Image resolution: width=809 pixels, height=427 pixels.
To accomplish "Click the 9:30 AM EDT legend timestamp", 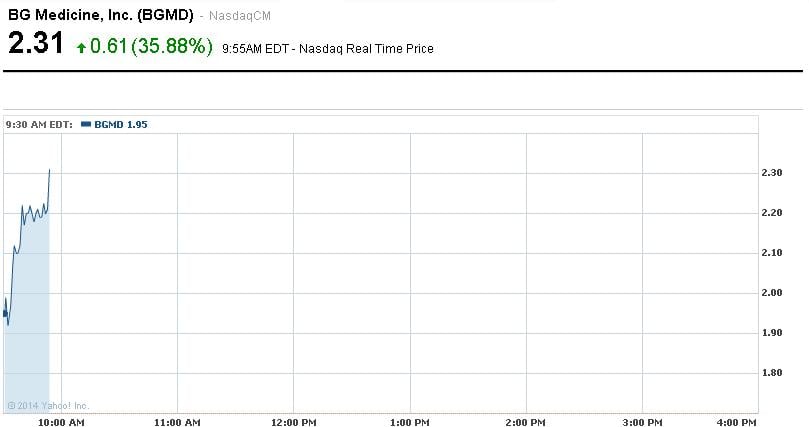I will pos(38,124).
